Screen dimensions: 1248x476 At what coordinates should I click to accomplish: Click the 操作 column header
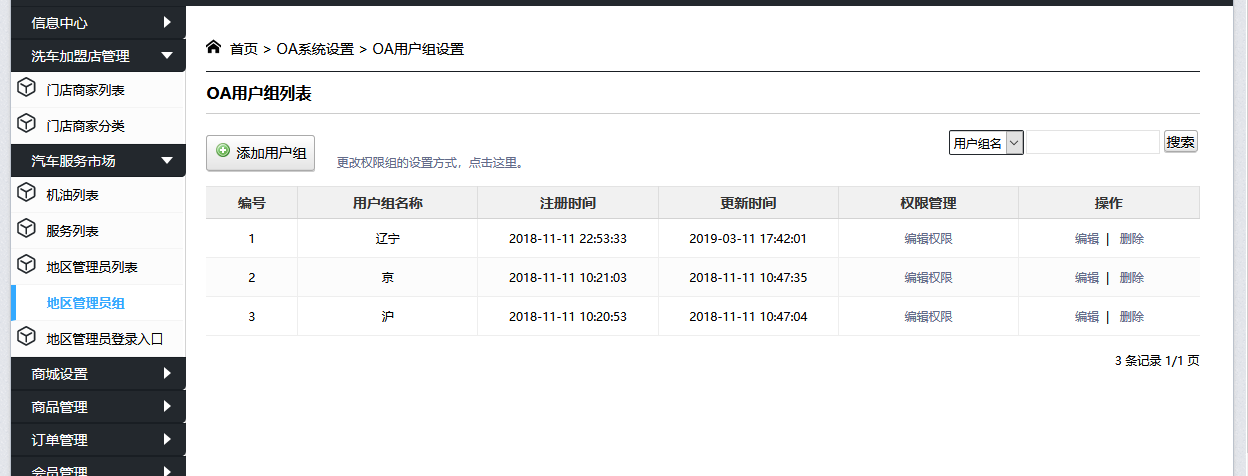pyautogui.click(x=1109, y=203)
